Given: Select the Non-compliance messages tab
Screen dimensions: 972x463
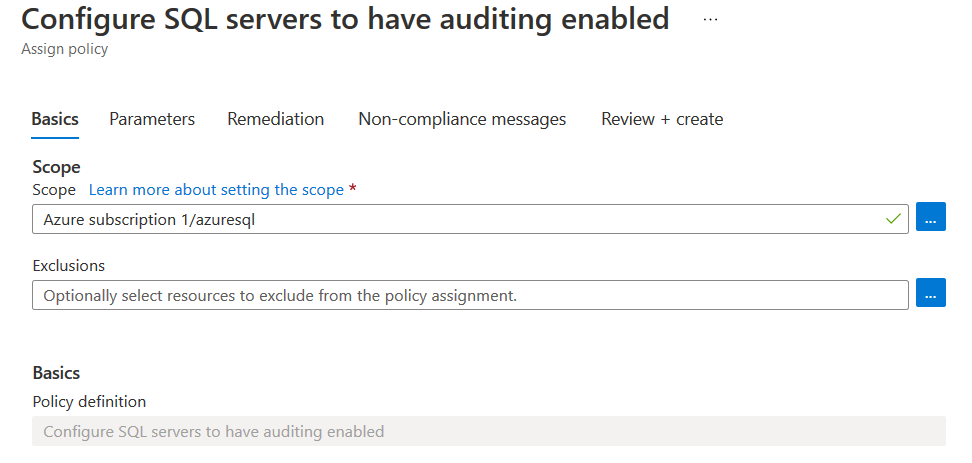Looking at the screenshot, I should pyautogui.click(x=462, y=119).
